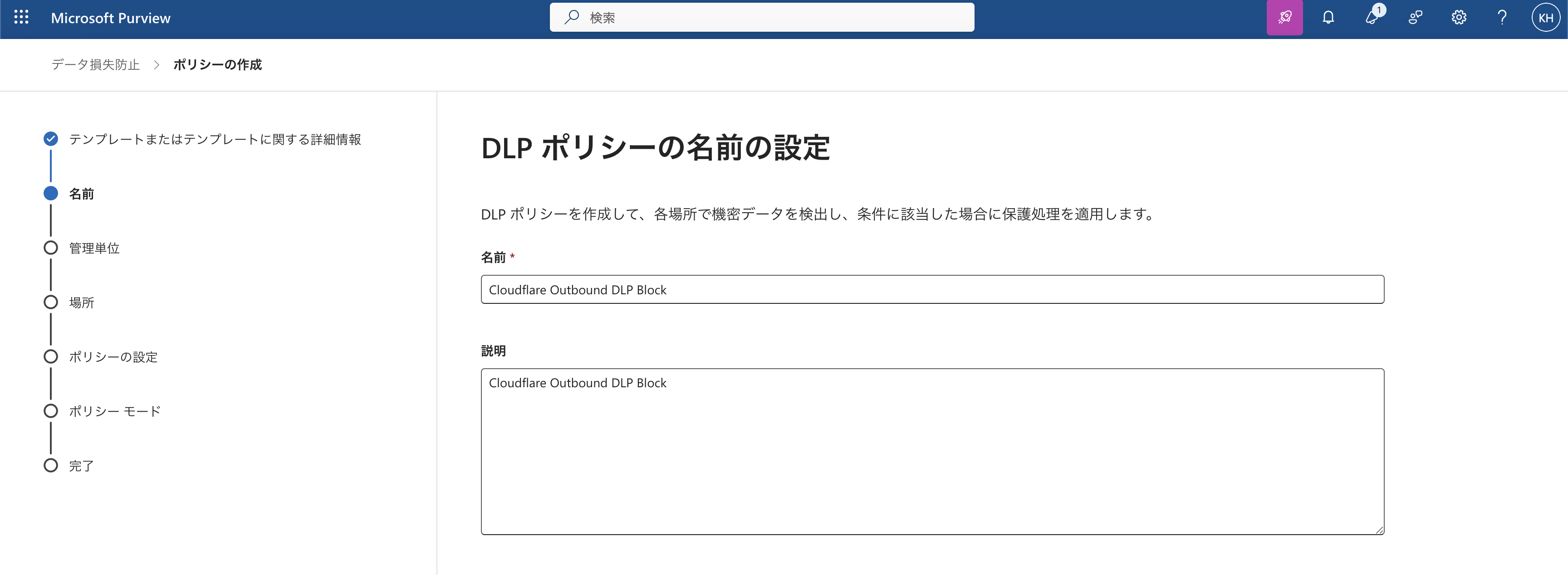
Task: Select the 場所 step circle
Action: pyautogui.click(x=51, y=302)
